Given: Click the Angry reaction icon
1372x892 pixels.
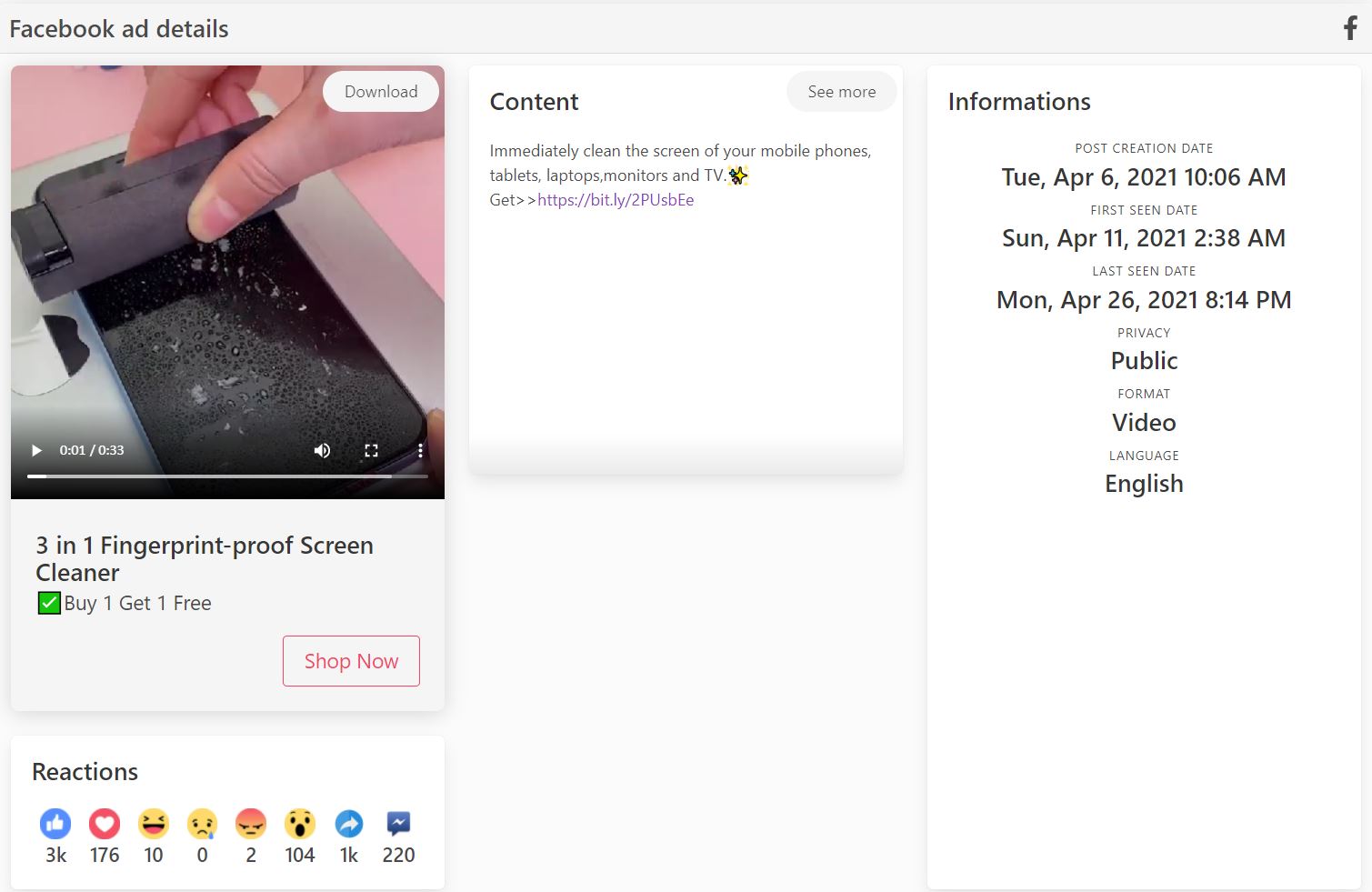Looking at the screenshot, I should click(251, 822).
